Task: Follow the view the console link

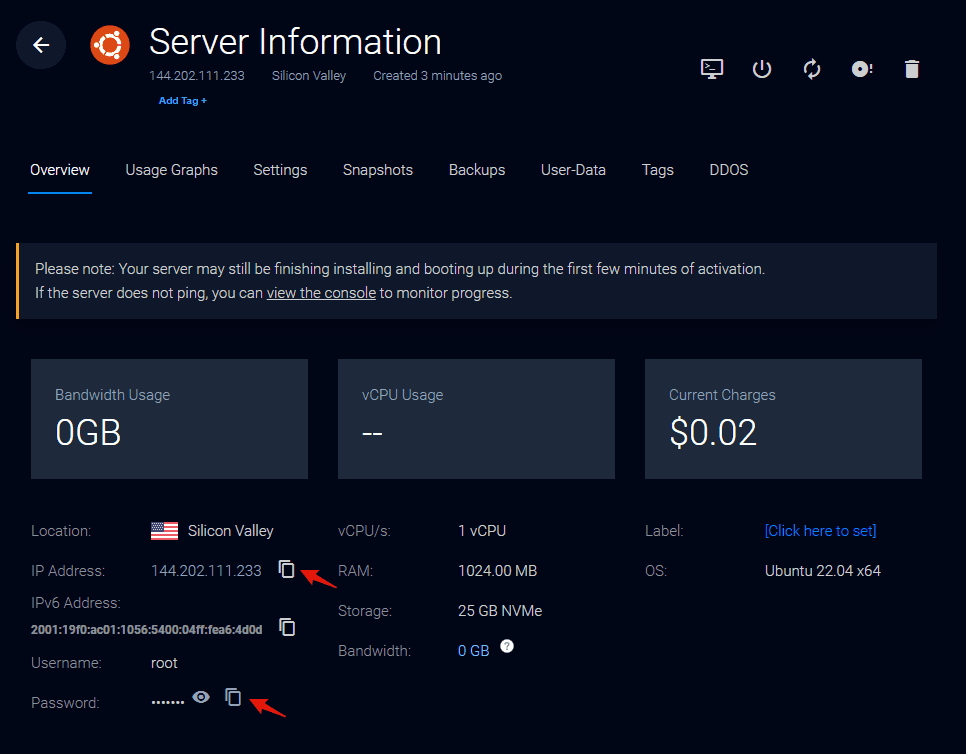Action: click(321, 293)
